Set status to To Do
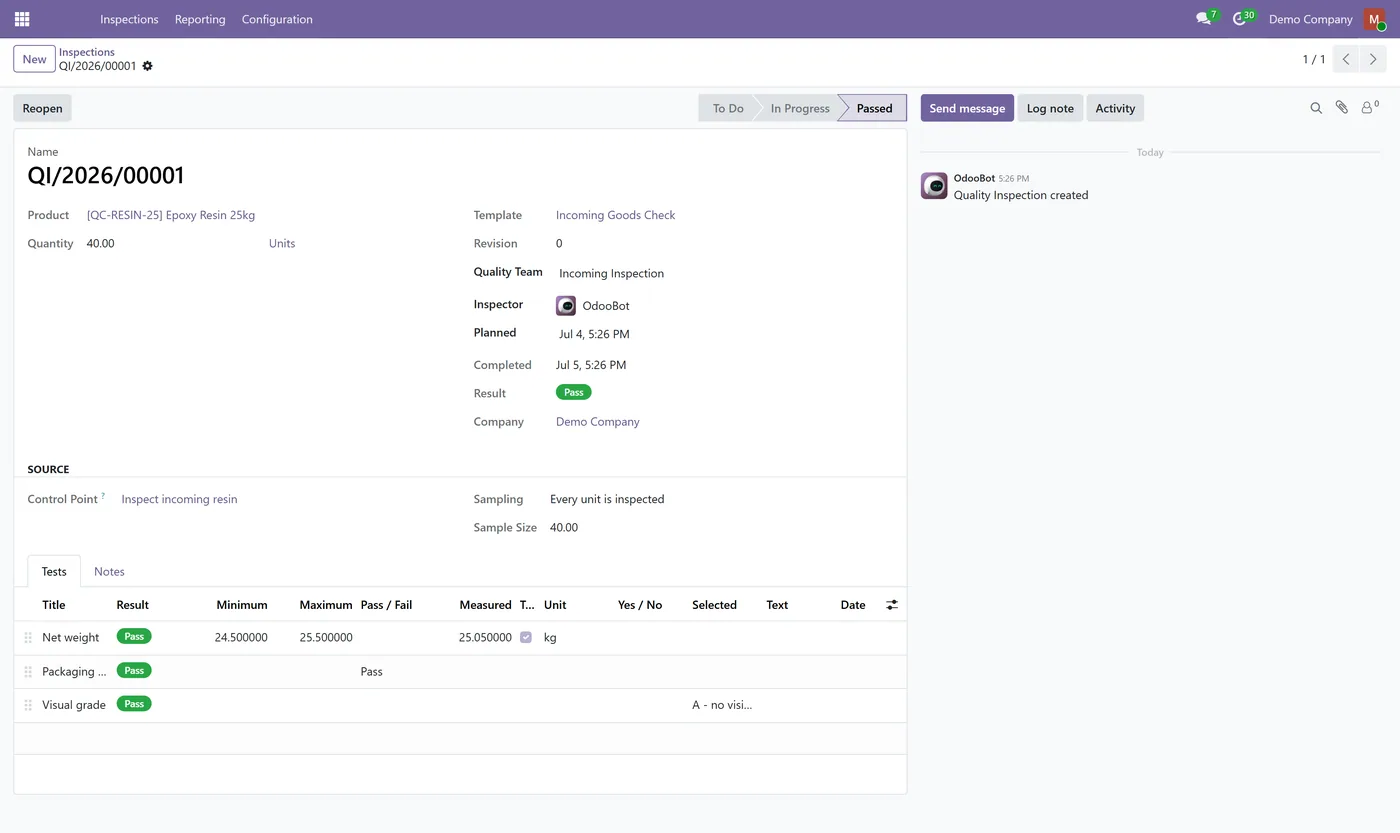 [727, 108]
